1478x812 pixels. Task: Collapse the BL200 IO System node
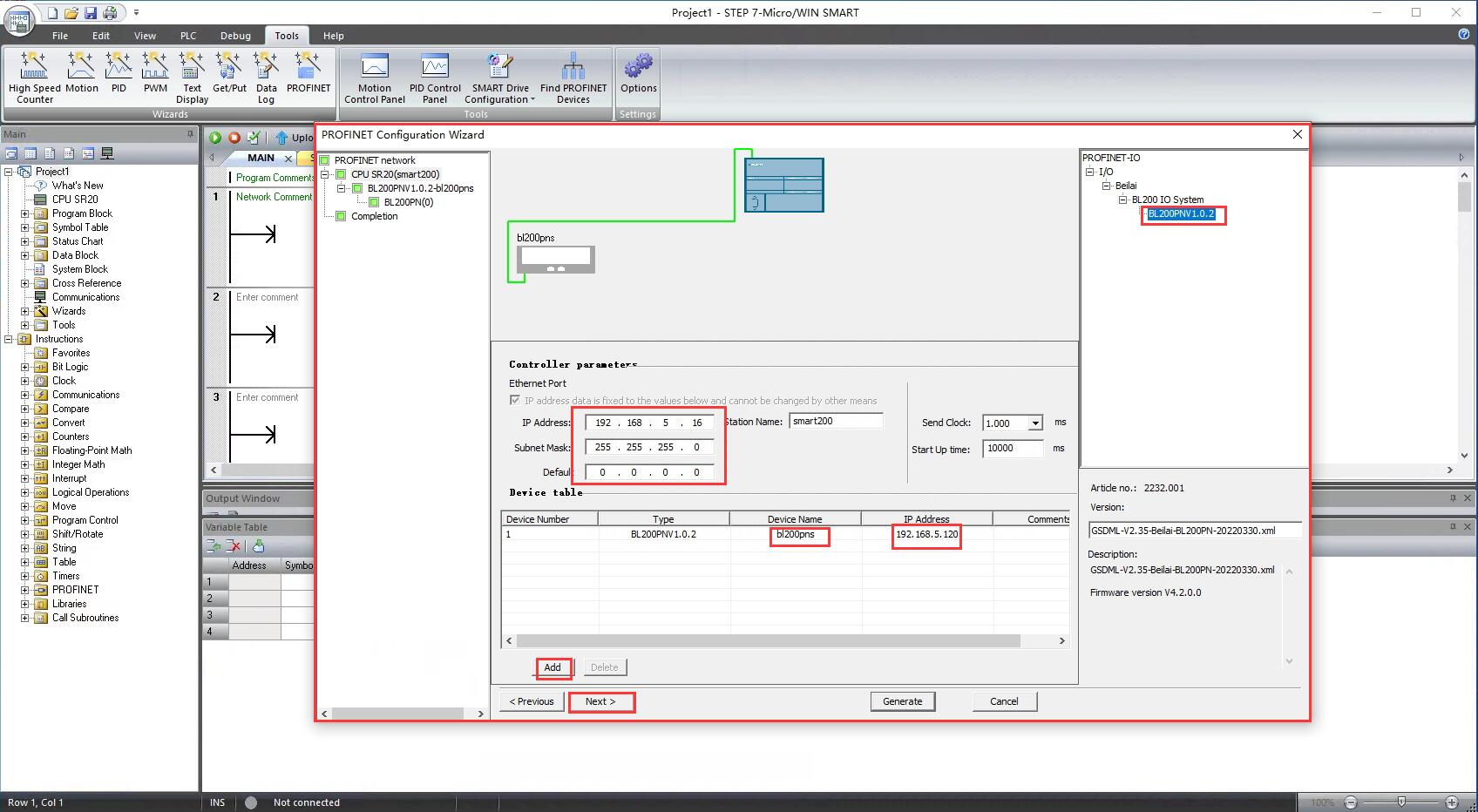1123,200
